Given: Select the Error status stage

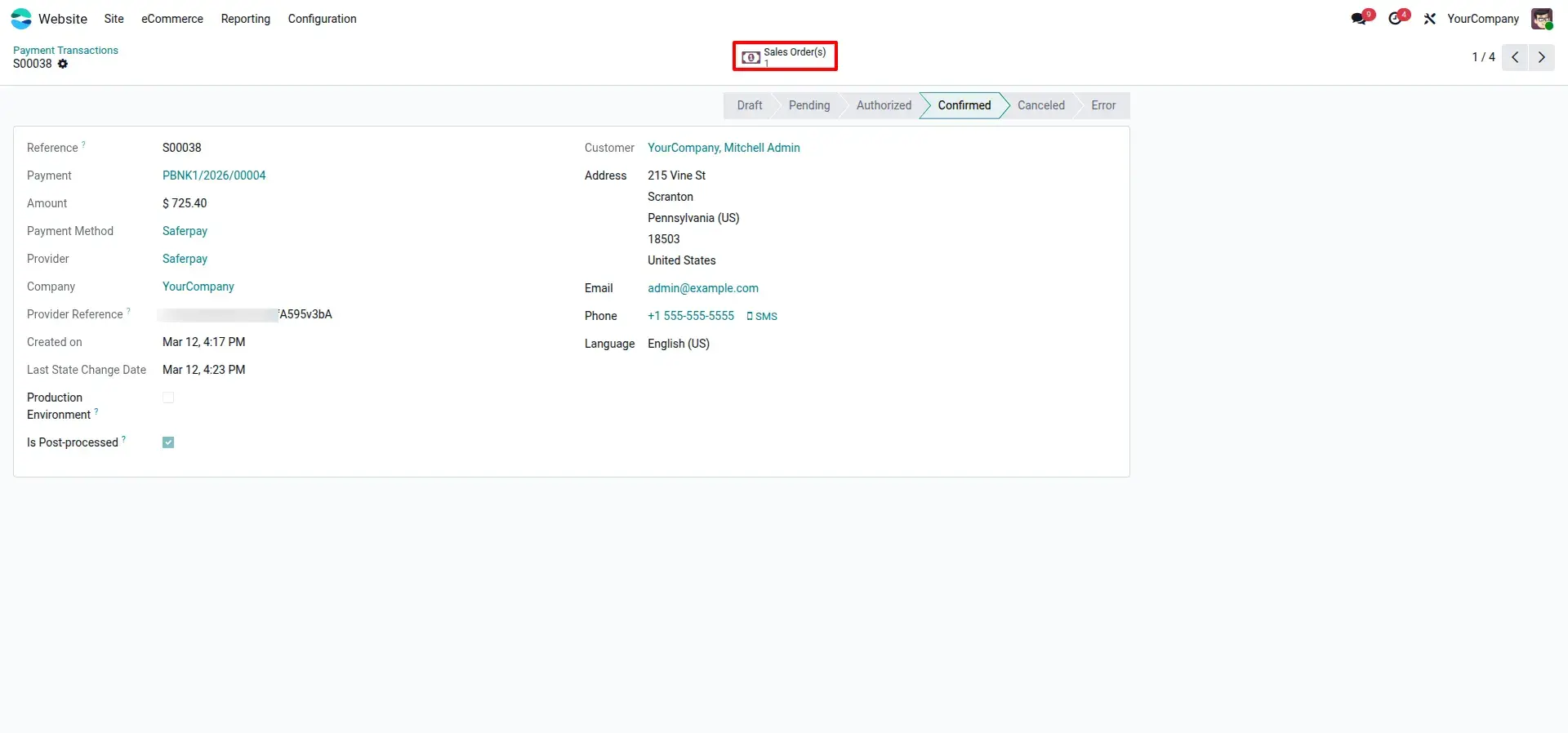Looking at the screenshot, I should 1103,105.
